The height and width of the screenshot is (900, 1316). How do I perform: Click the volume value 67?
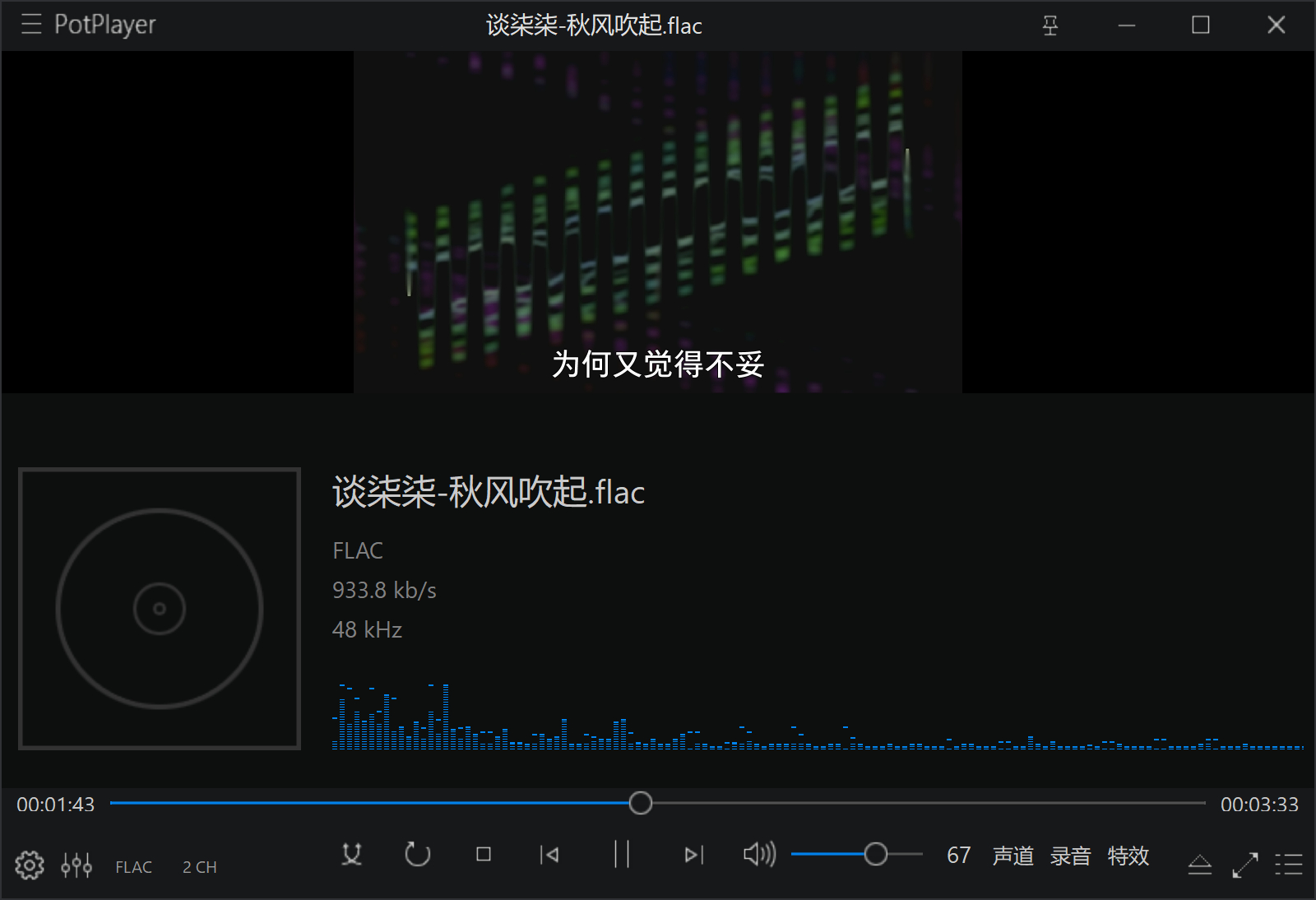[x=959, y=856]
